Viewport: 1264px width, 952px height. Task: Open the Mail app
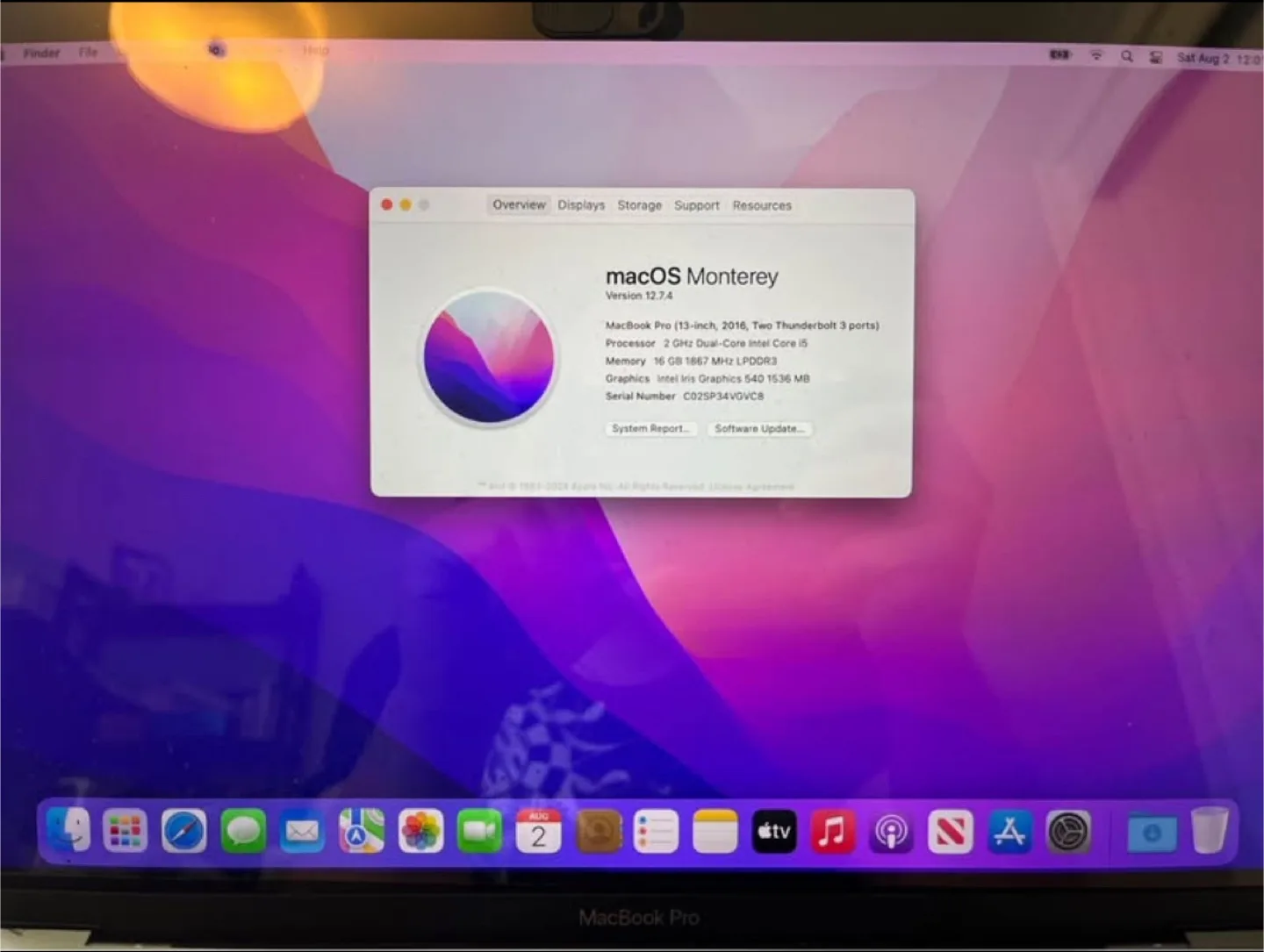302,832
